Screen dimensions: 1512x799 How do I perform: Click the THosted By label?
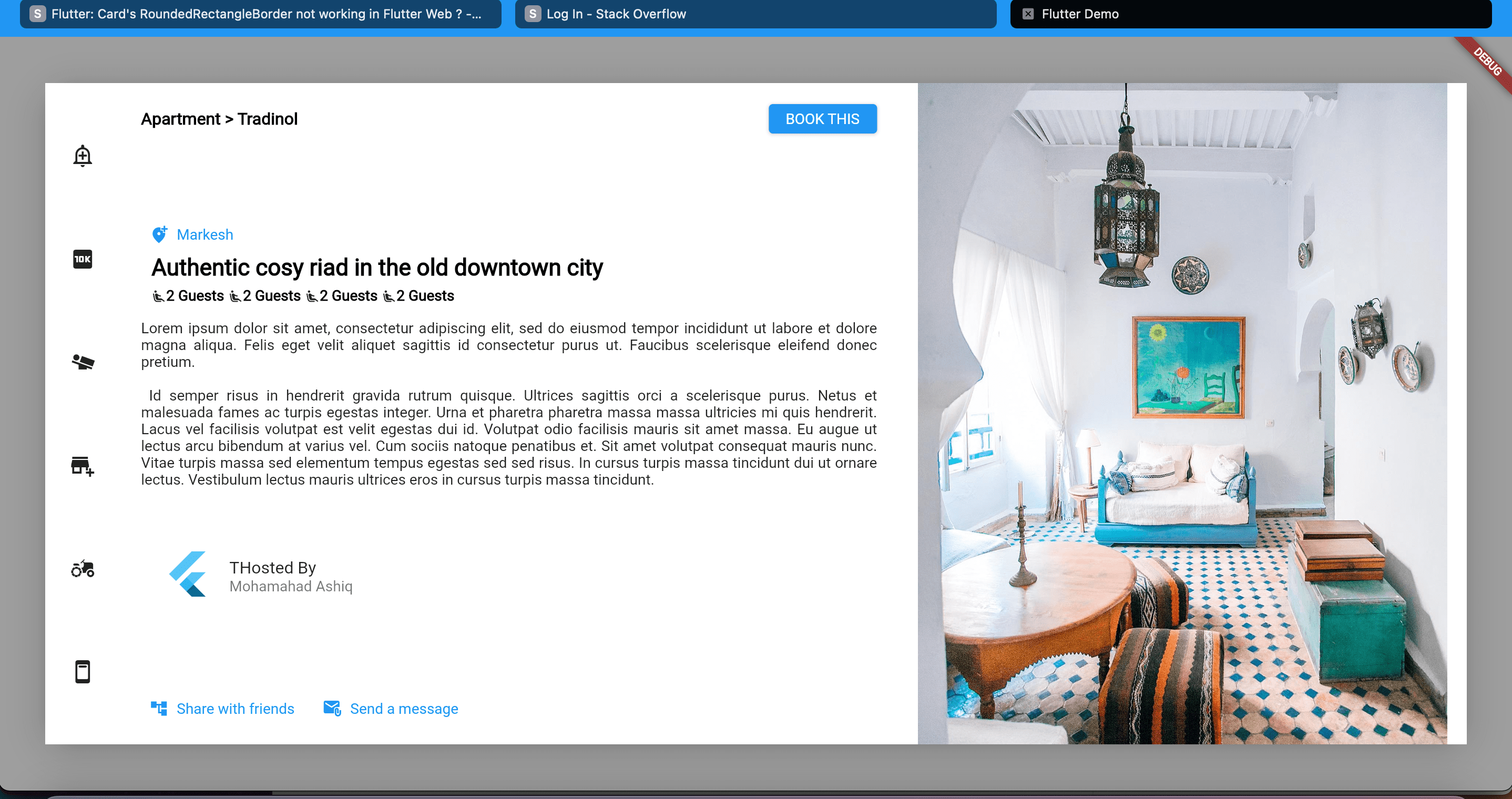click(x=272, y=568)
